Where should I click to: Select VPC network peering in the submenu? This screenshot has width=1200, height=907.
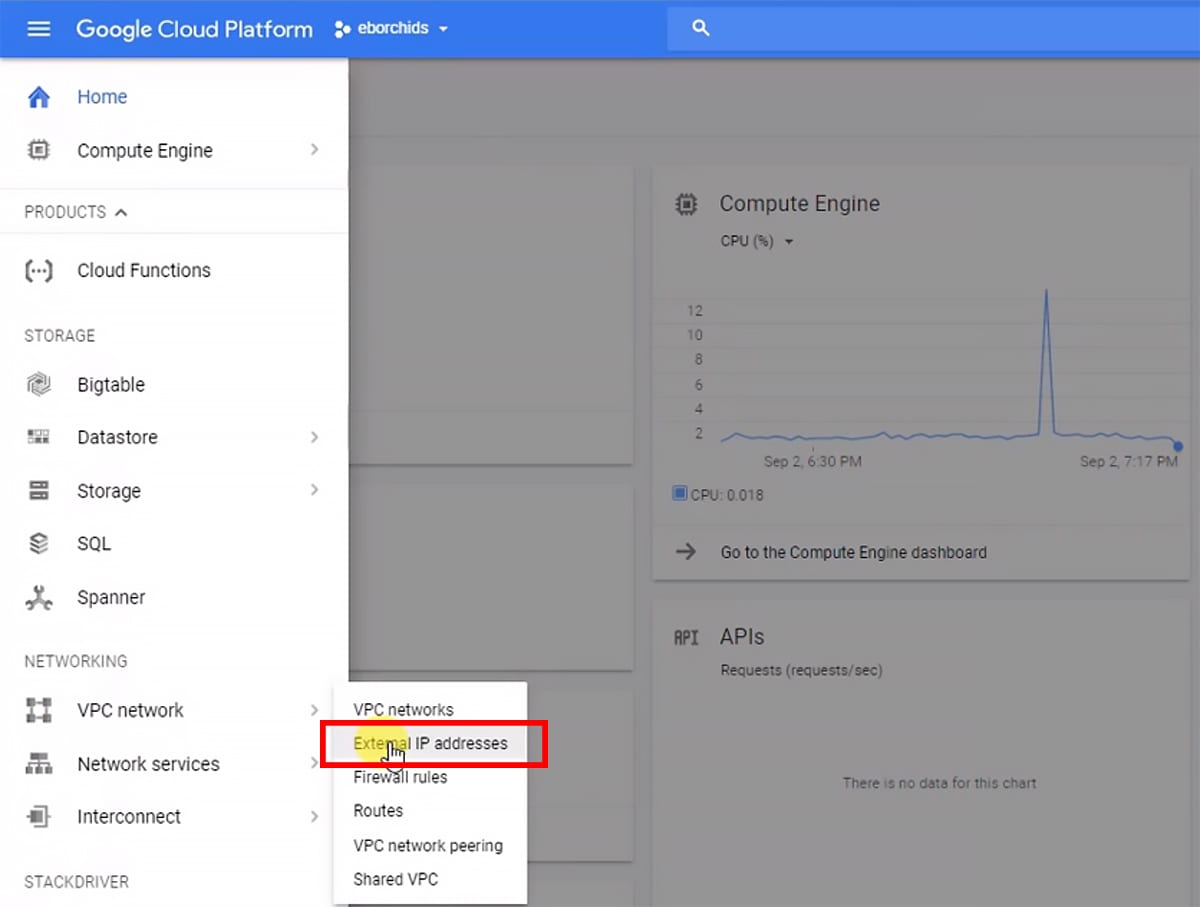[428, 845]
